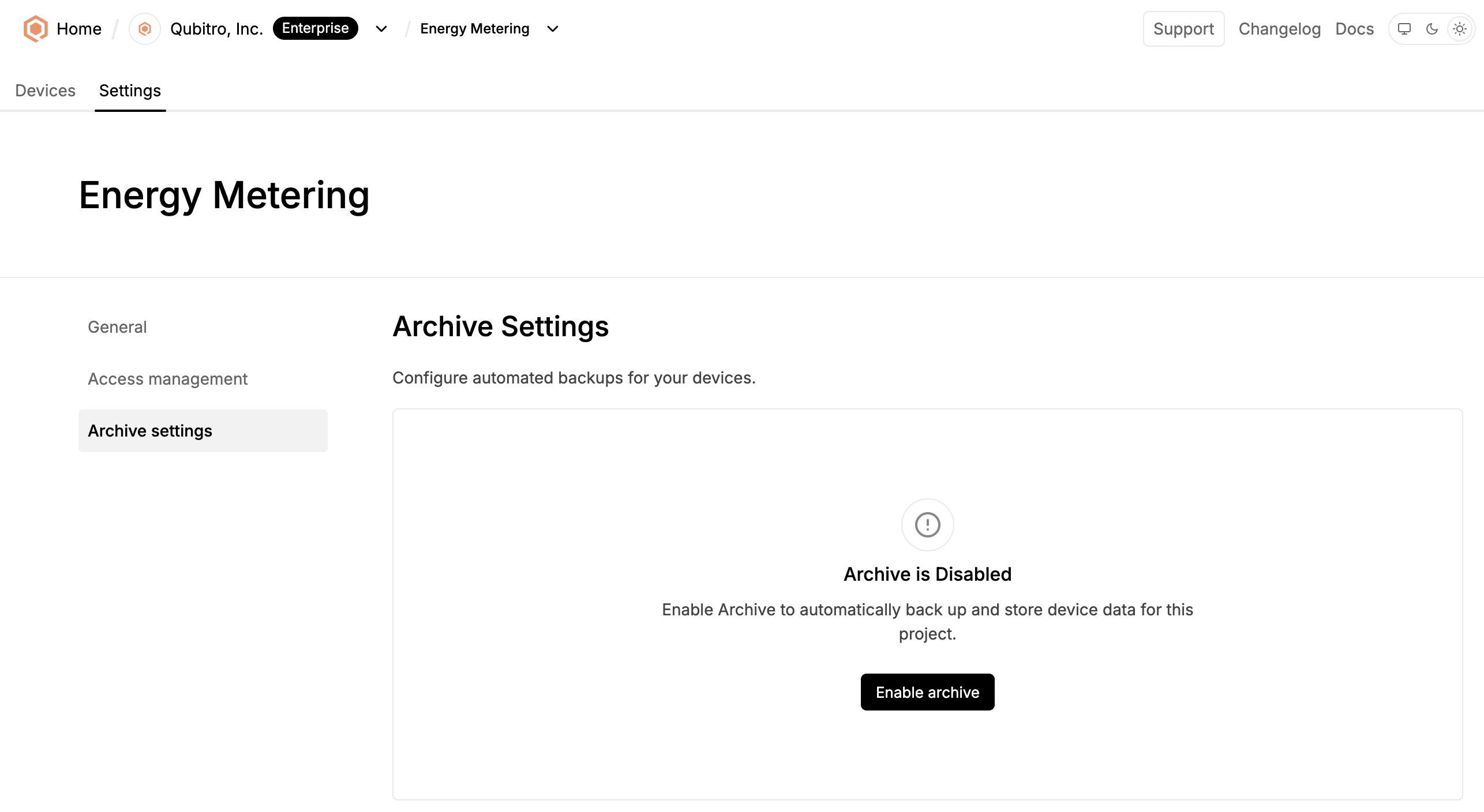This screenshot has height=812, width=1484.
Task: Click the Archive is Disabled alert icon
Action: point(928,525)
